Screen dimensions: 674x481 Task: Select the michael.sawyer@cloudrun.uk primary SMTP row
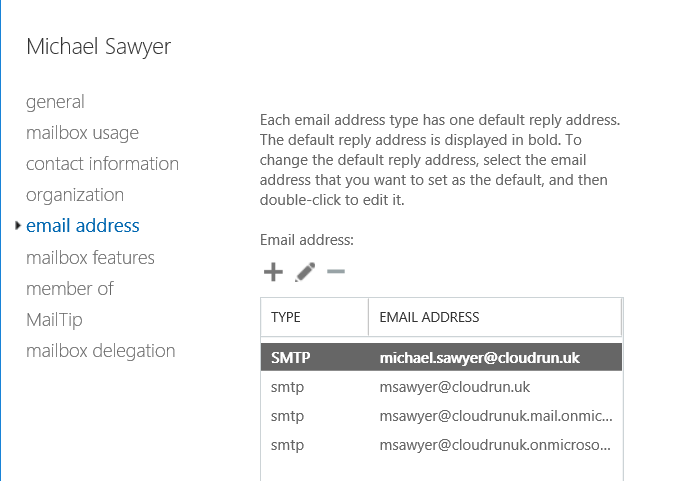[x=441, y=357]
